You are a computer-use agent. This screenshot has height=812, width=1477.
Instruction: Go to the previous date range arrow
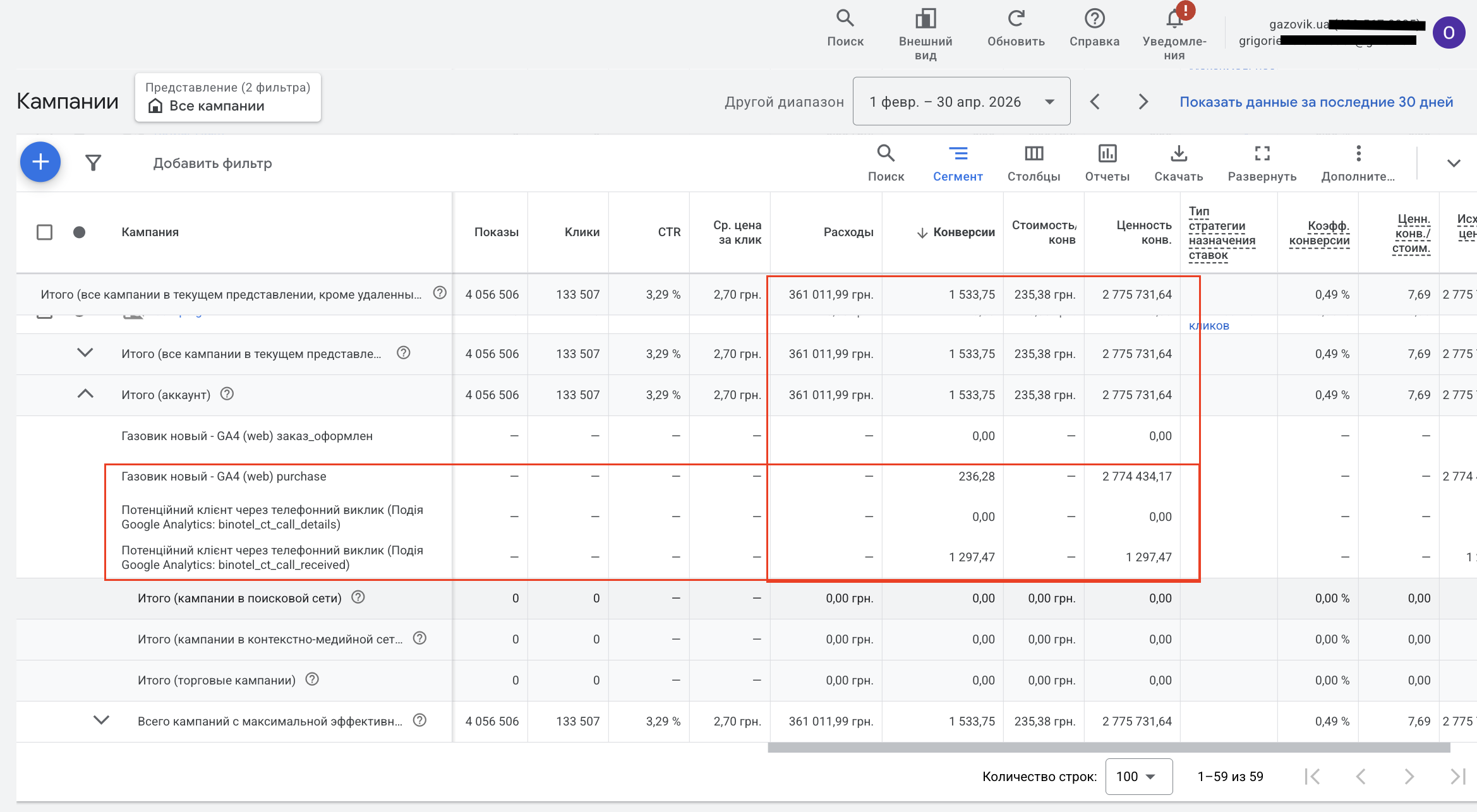pyautogui.click(x=1095, y=102)
